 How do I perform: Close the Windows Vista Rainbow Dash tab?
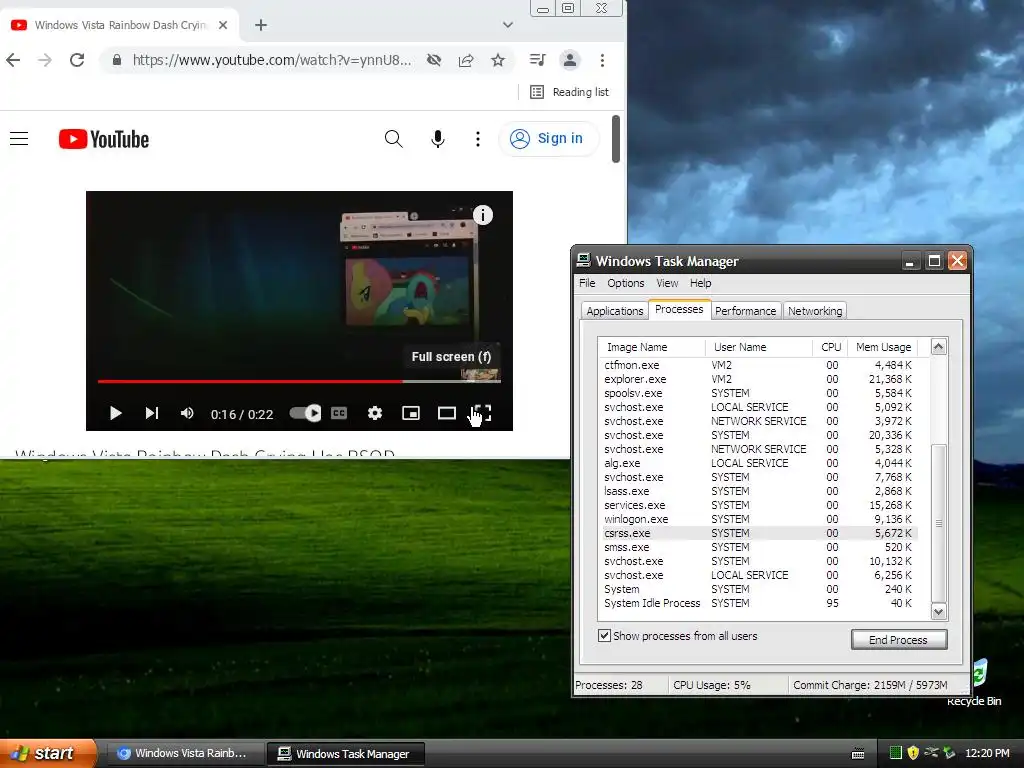pyautogui.click(x=223, y=25)
